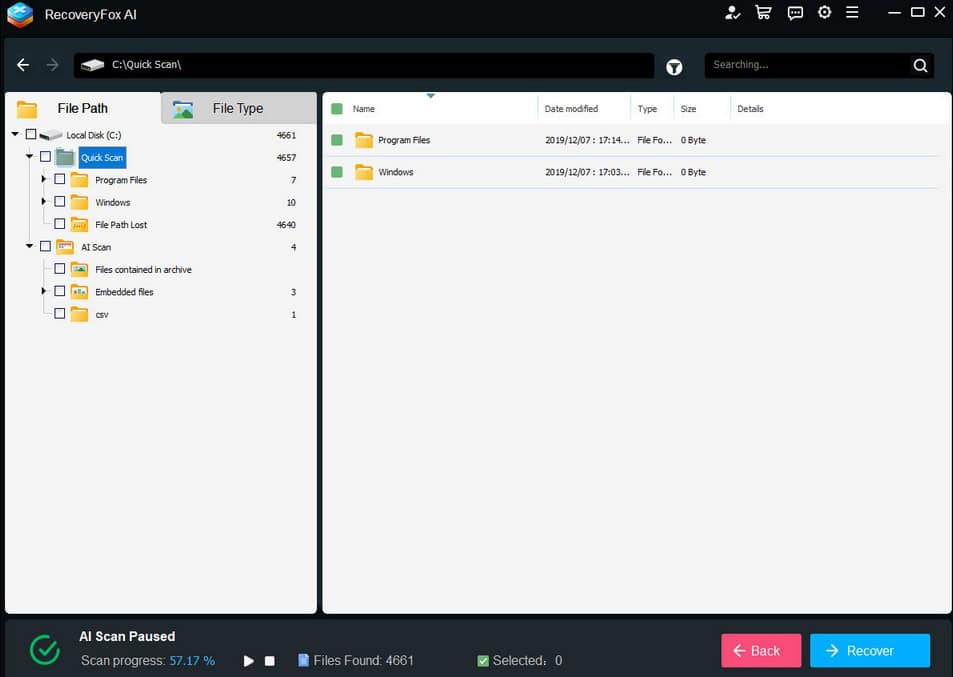Open the hamburger menu icon
The width and height of the screenshot is (953, 677).
(853, 13)
